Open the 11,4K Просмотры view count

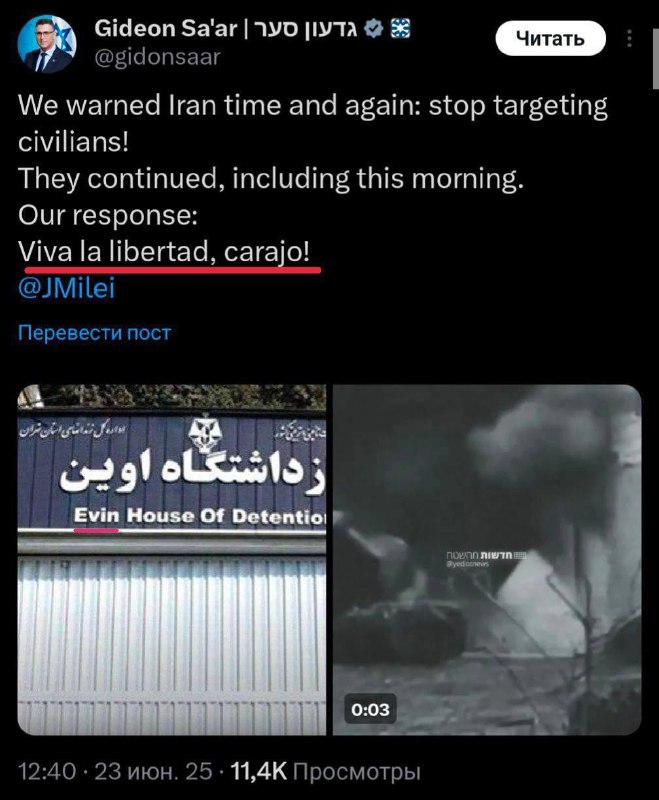[x=325, y=771]
